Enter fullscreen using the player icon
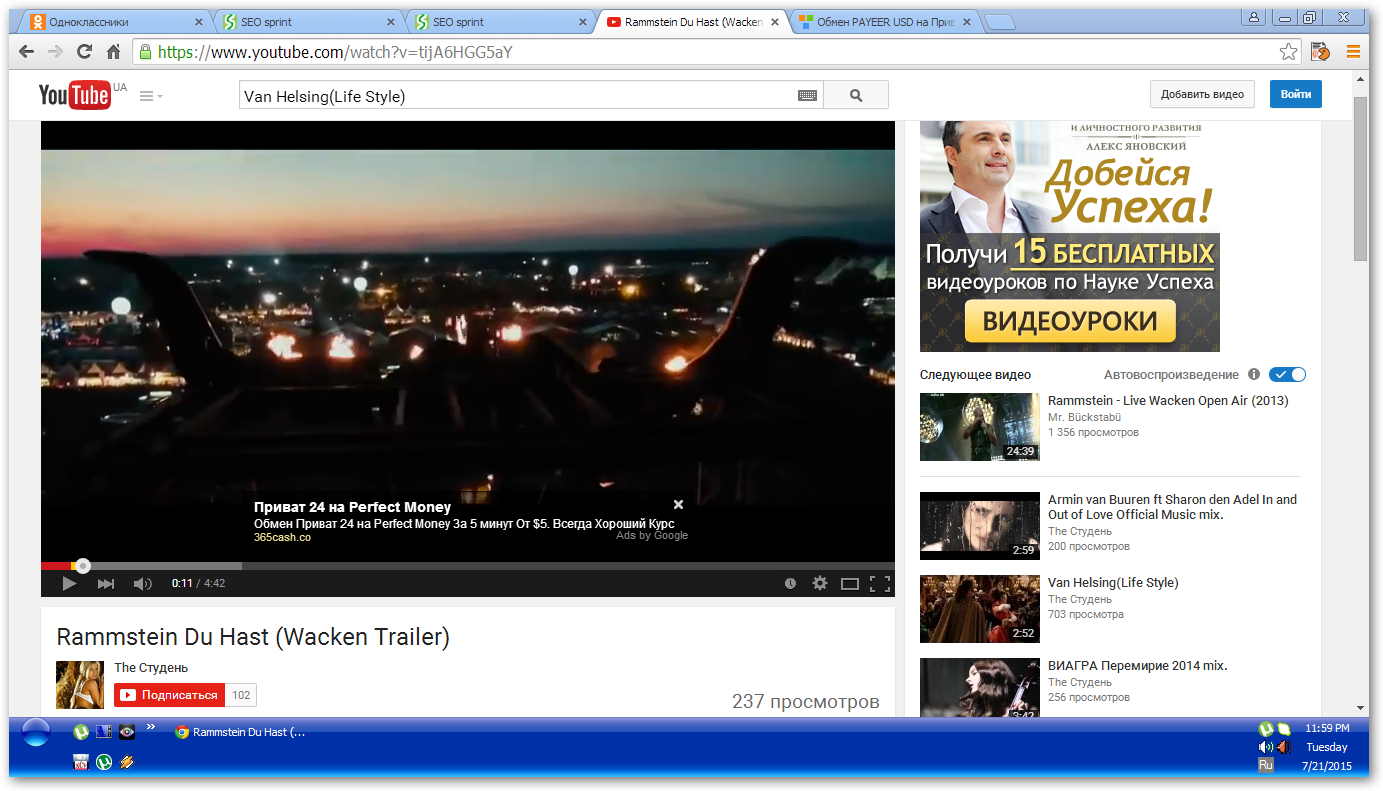Image resolution: width=1383 pixels, height=791 pixels. tap(880, 583)
